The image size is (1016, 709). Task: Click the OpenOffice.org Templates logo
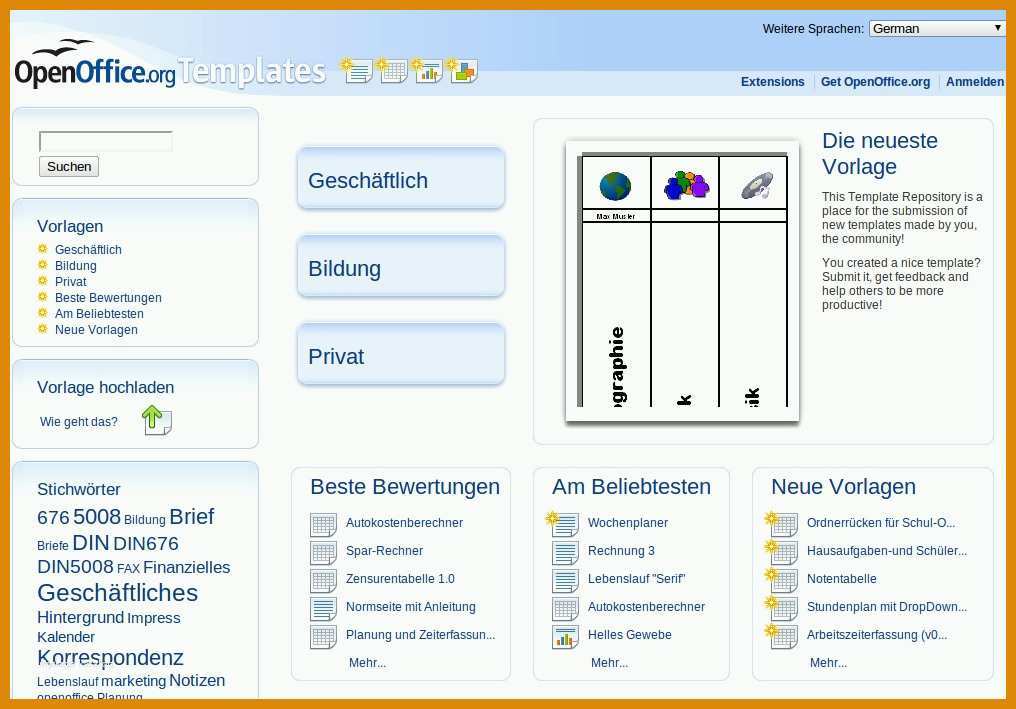click(170, 65)
